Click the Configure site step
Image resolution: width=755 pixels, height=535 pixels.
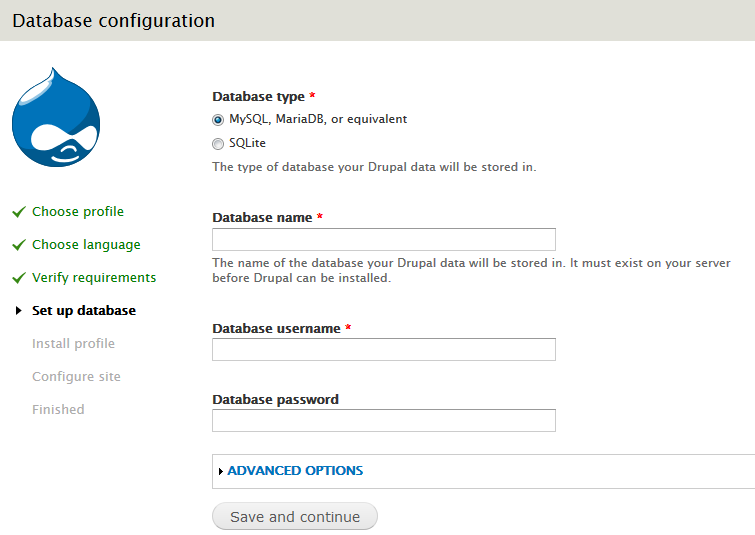76,377
